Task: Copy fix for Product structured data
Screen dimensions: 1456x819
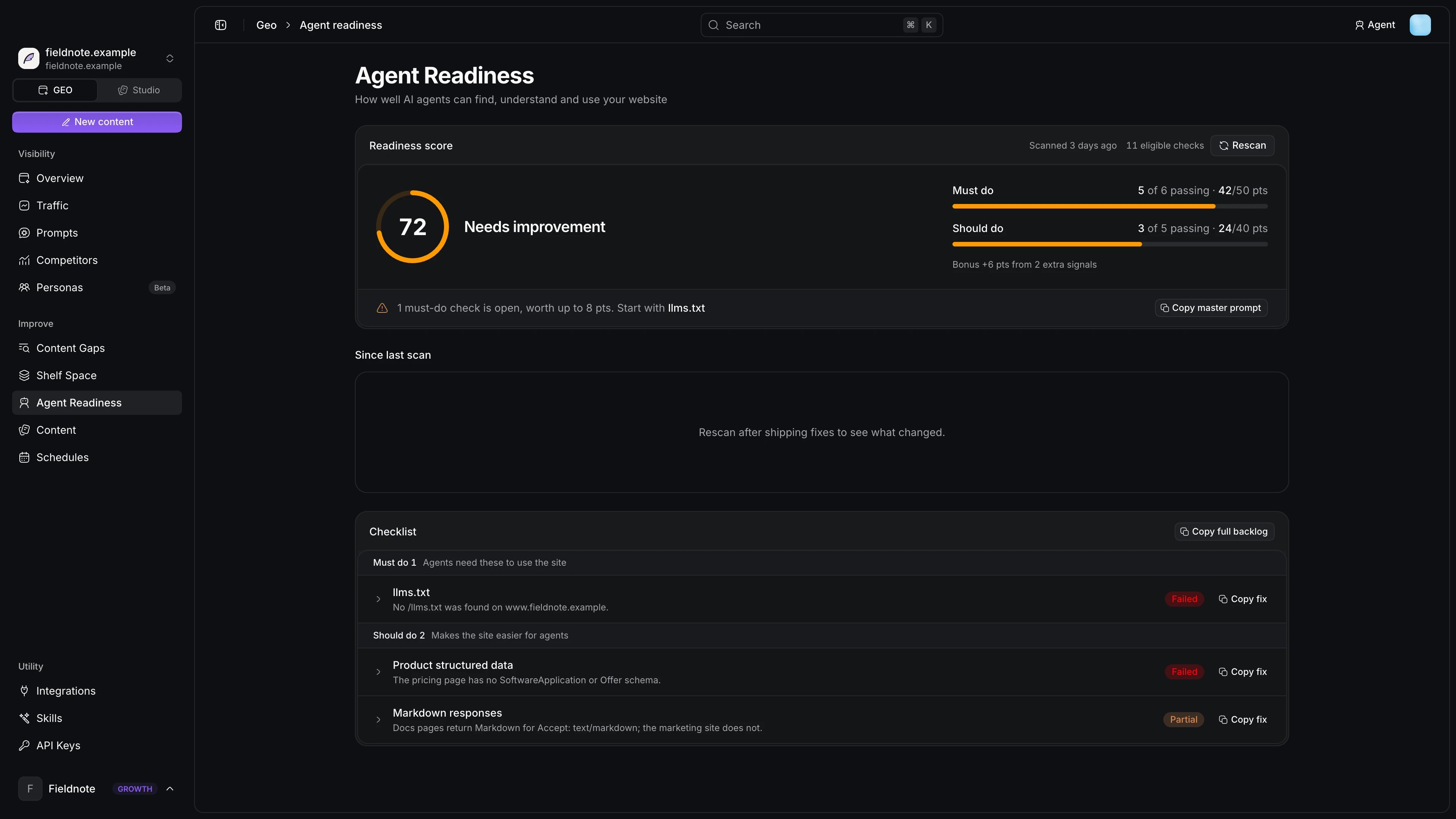Action: pos(1243,672)
